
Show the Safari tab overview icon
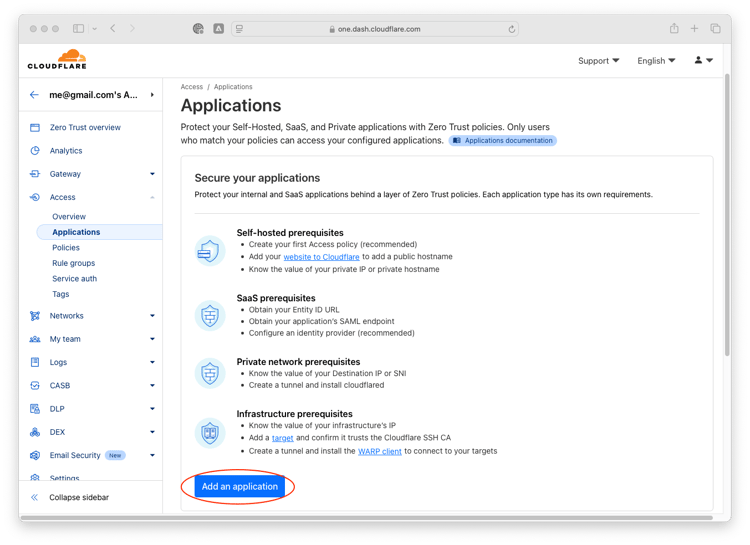pyautogui.click(x=716, y=29)
